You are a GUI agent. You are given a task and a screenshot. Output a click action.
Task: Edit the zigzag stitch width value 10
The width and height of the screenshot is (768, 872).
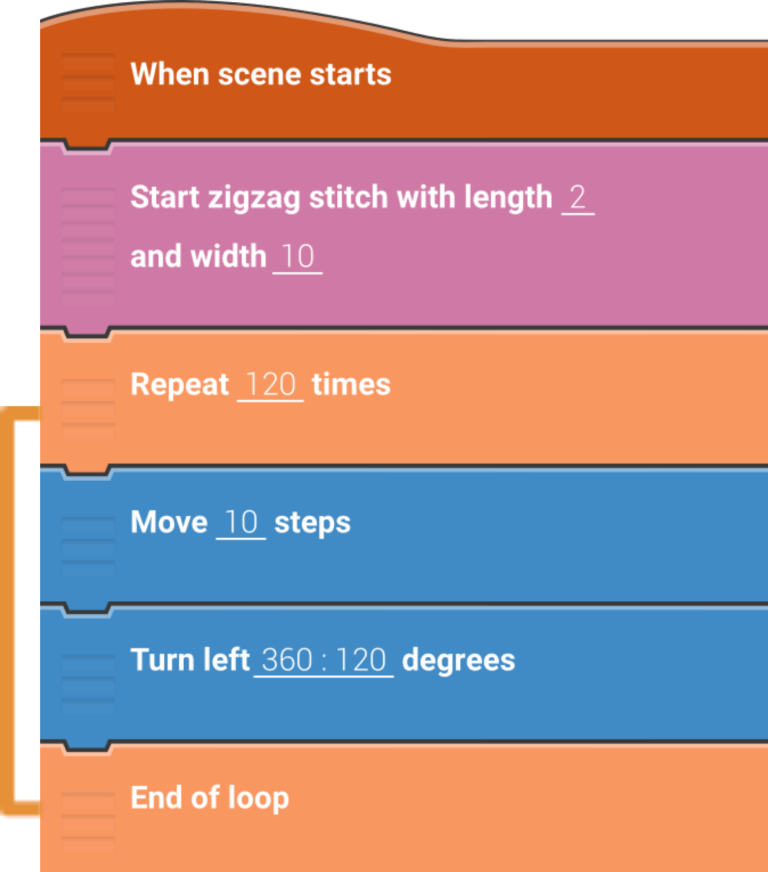point(297,257)
